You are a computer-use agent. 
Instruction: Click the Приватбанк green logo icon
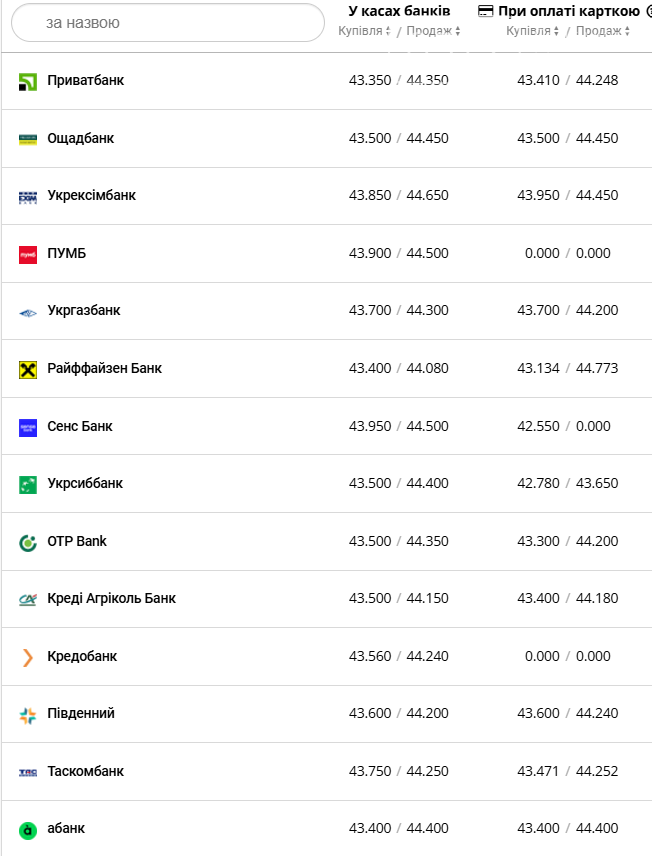(x=28, y=82)
